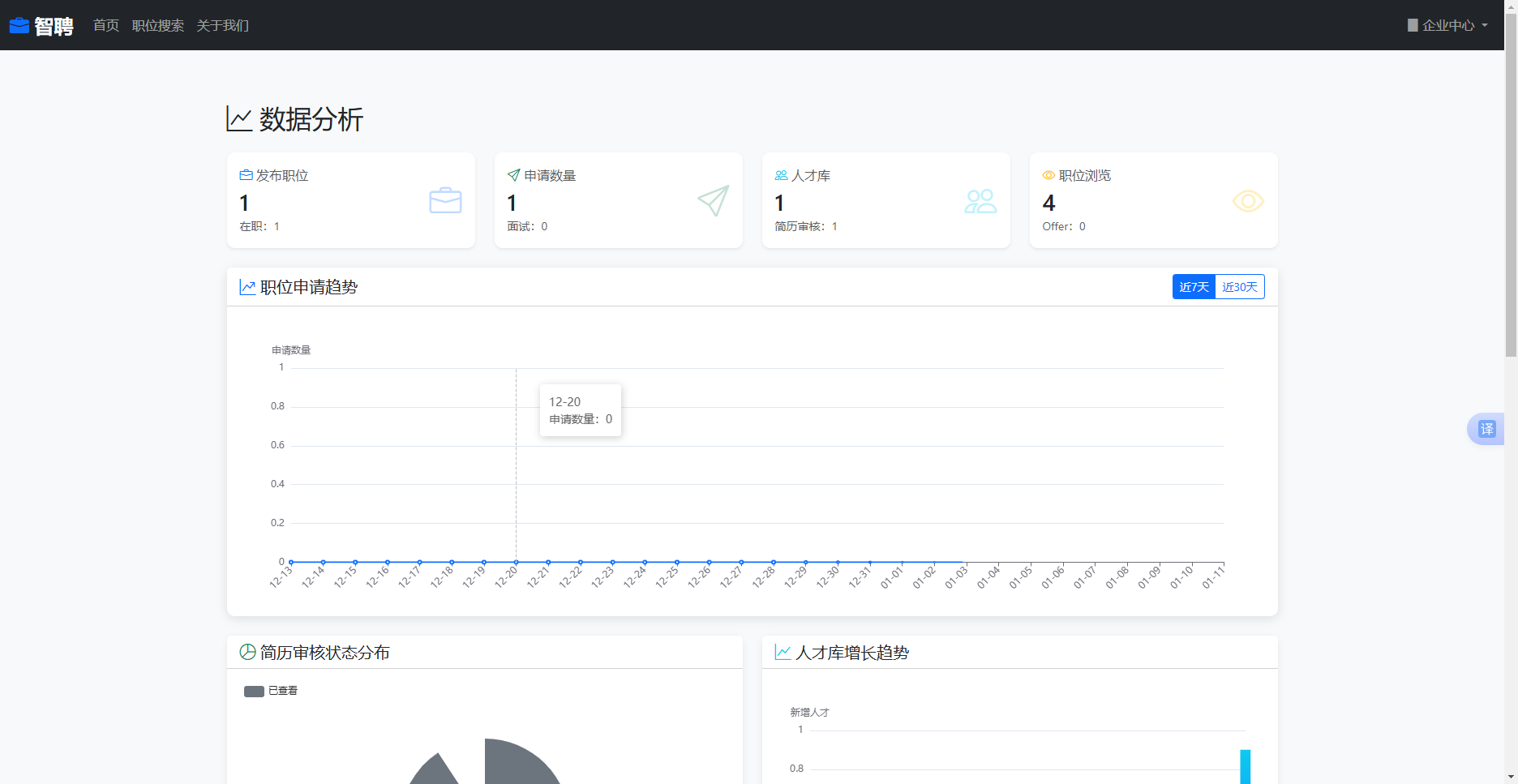
Task: Click the number 4 in 职位浏览 card
Action: pos(1048,203)
